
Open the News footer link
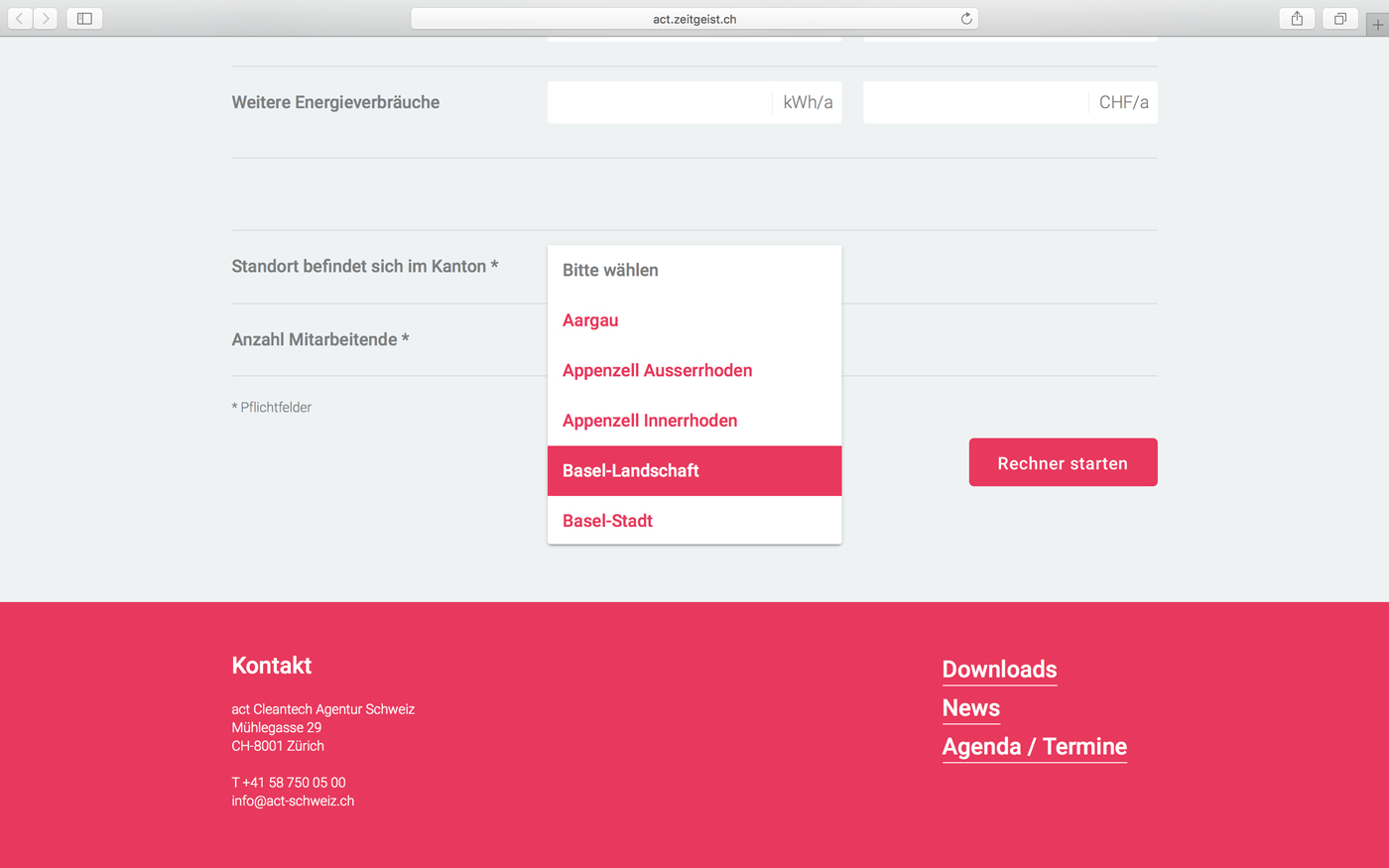(x=970, y=708)
